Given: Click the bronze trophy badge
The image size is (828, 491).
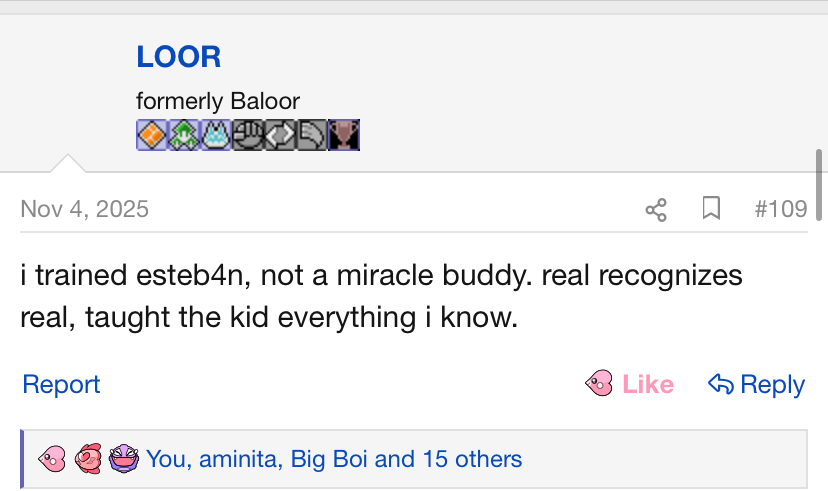Looking at the screenshot, I should (344, 135).
